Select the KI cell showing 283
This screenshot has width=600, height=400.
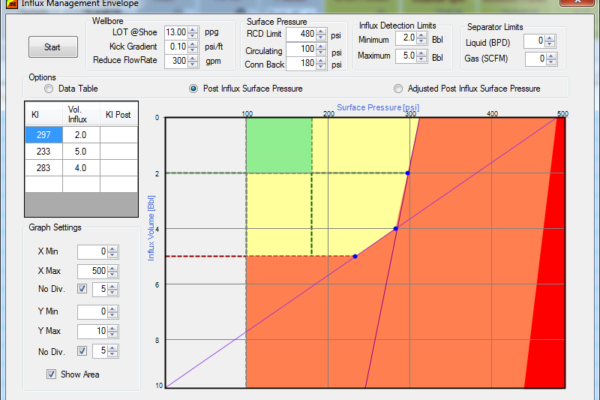pos(44,168)
